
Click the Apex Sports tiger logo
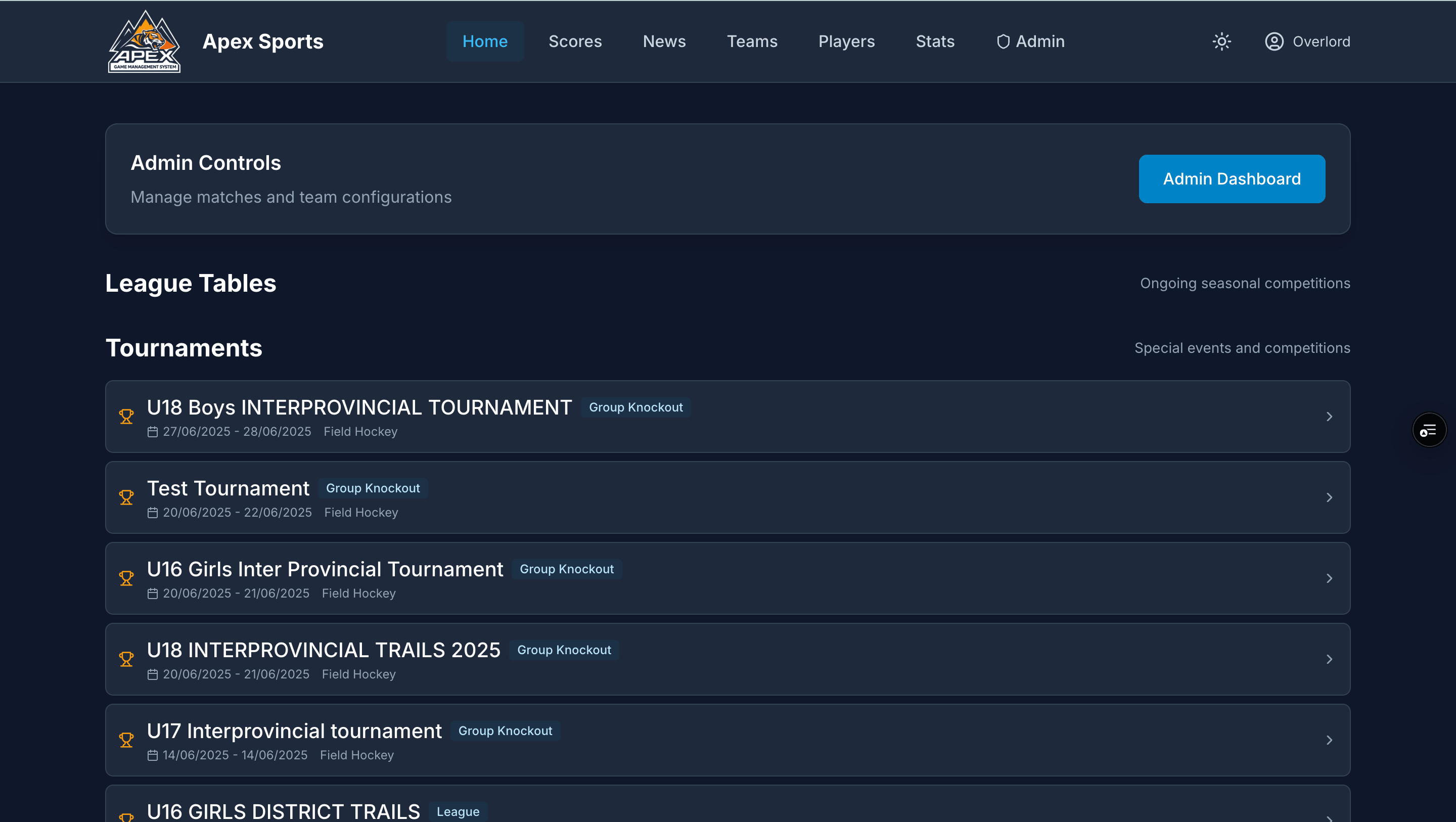(144, 41)
